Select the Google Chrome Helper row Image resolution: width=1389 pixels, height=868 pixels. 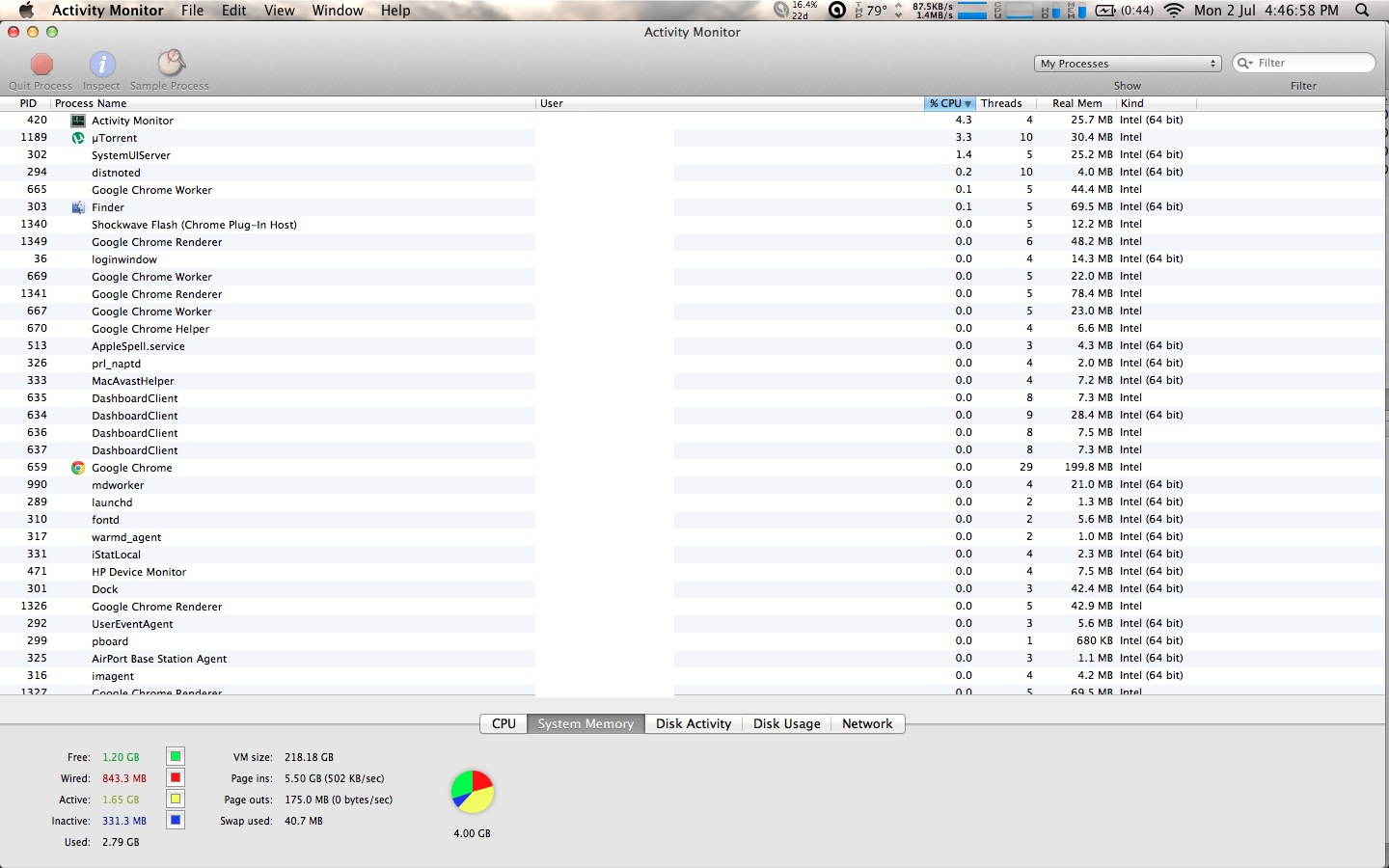[x=694, y=329]
